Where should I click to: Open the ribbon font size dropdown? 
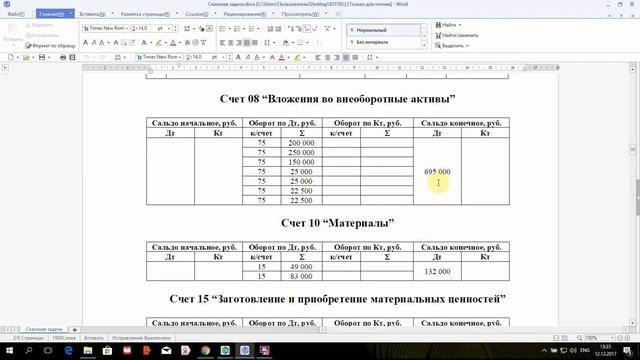[169, 29]
